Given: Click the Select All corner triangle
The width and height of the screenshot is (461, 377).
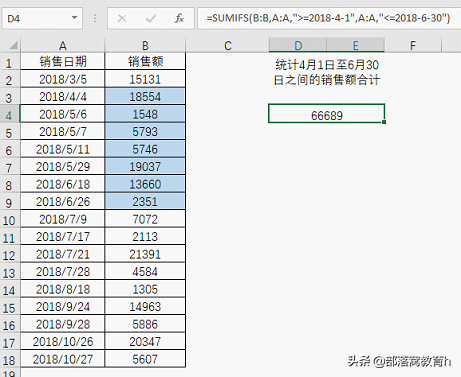Looking at the screenshot, I should coord(13,45).
